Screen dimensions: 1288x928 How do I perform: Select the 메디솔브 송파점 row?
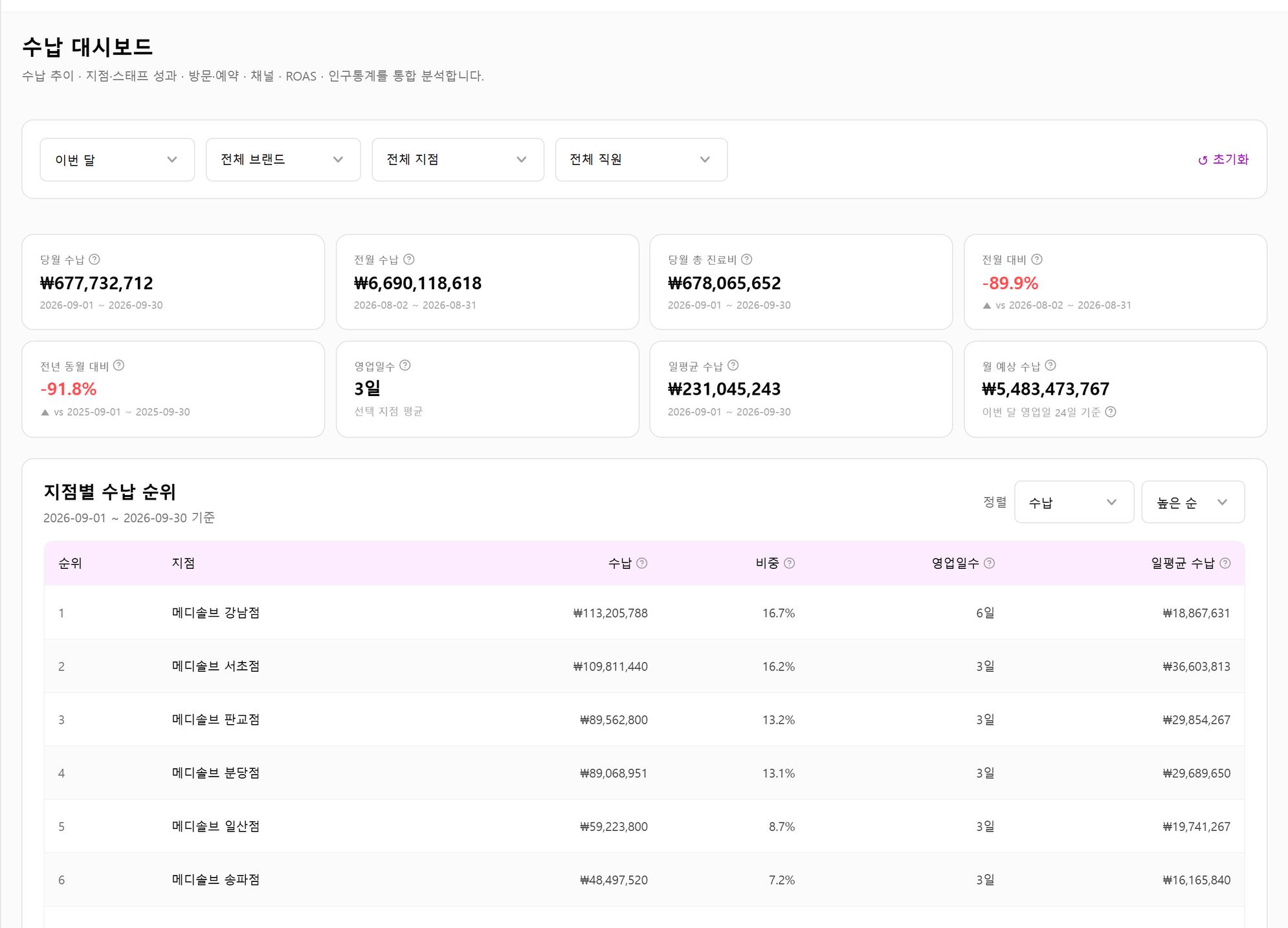644,880
